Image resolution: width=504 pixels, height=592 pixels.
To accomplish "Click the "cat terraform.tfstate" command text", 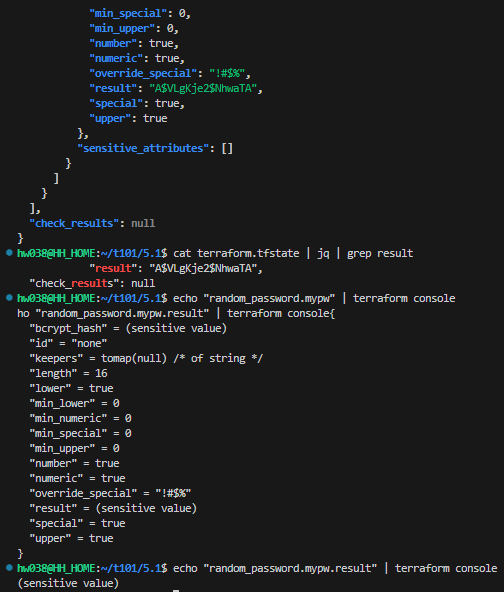I will [236, 253].
